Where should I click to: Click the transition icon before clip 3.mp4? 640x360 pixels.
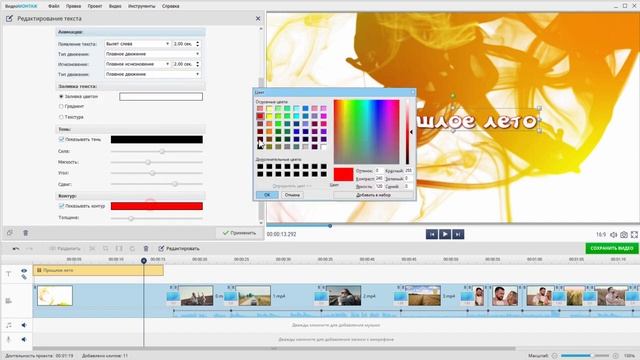(400, 297)
